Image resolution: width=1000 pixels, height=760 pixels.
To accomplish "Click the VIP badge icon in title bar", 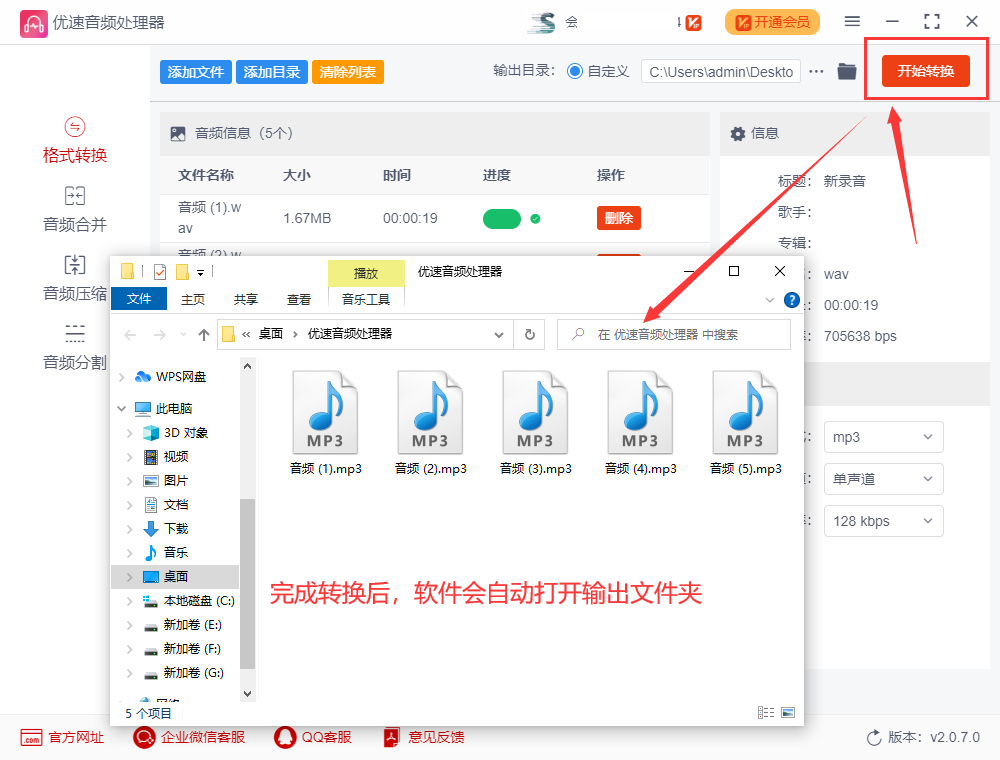I will (693, 23).
